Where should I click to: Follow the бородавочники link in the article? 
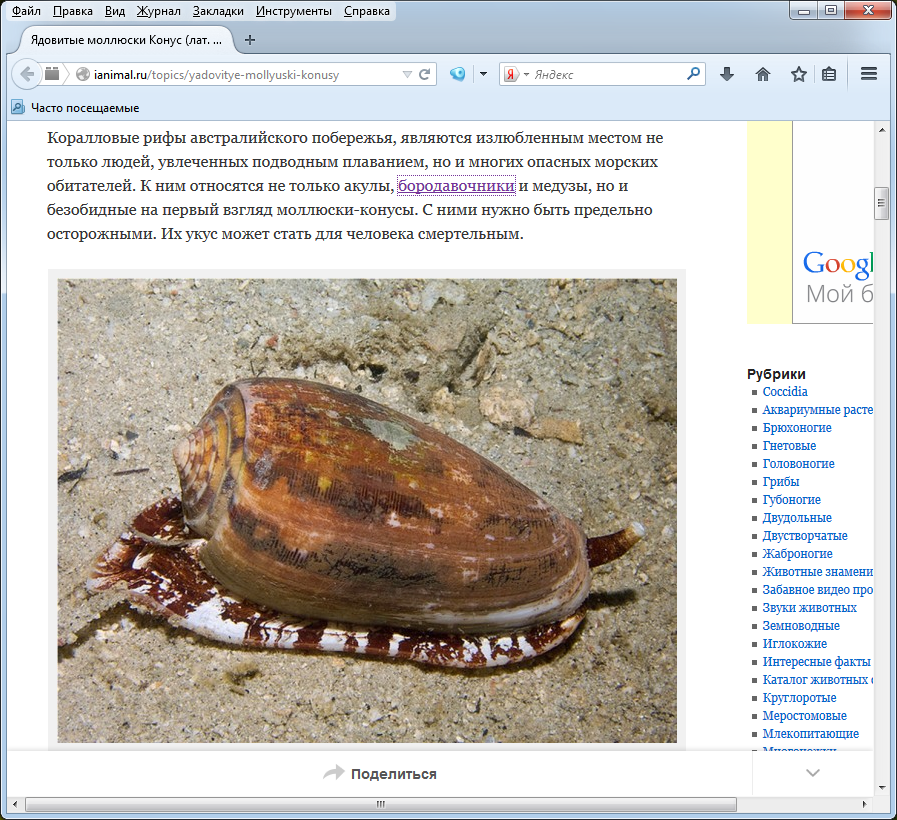pos(456,186)
